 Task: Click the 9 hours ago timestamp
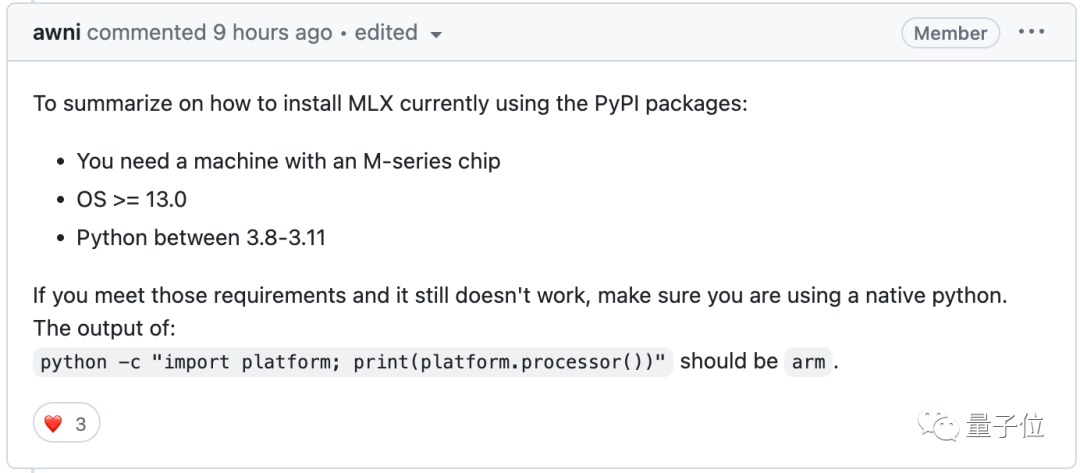pyautogui.click(x=272, y=33)
